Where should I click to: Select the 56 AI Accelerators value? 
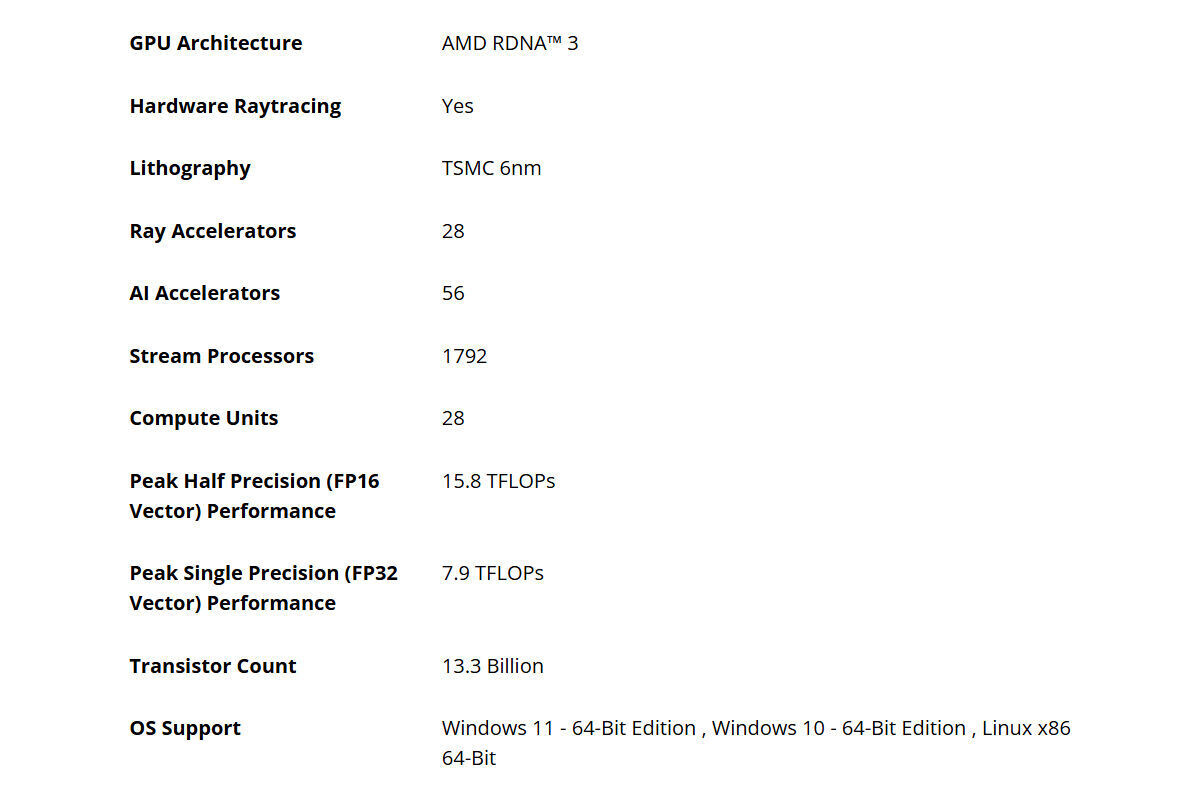(453, 293)
